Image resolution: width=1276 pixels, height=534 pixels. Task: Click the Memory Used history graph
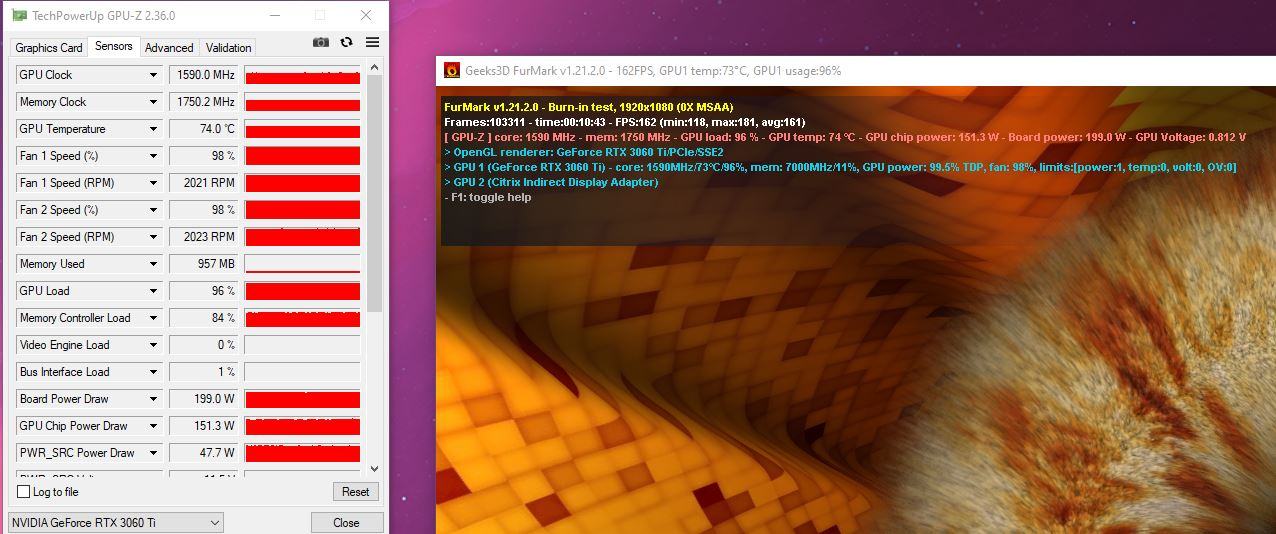pyautogui.click(x=302, y=264)
